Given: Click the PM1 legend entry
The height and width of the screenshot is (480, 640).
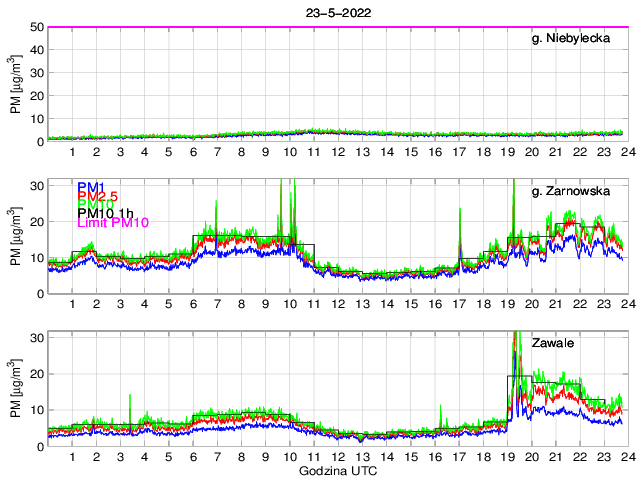Looking at the screenshot, I should click(x=91, y=187).
